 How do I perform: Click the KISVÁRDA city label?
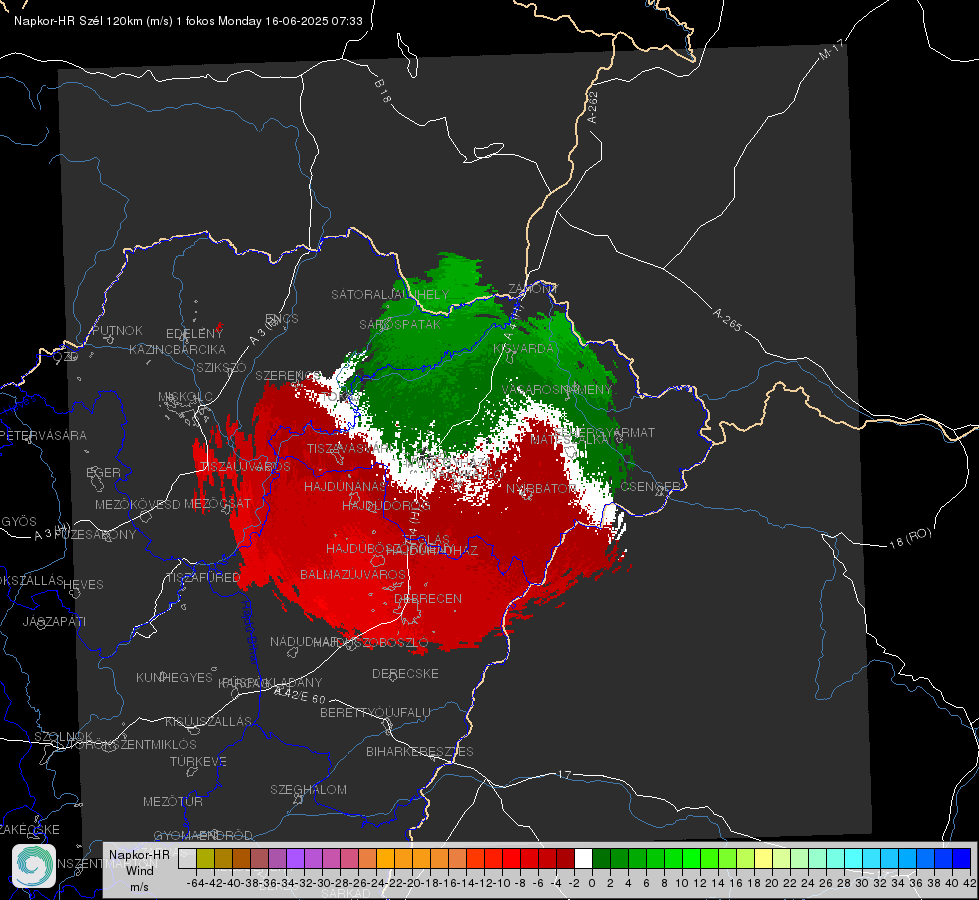coord(523,349)
